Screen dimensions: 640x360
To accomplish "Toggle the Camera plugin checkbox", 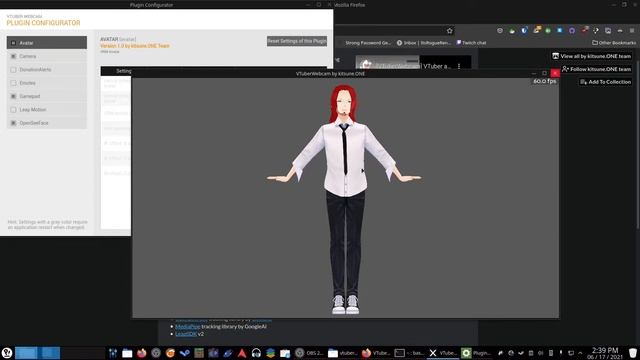I will 13,56.
